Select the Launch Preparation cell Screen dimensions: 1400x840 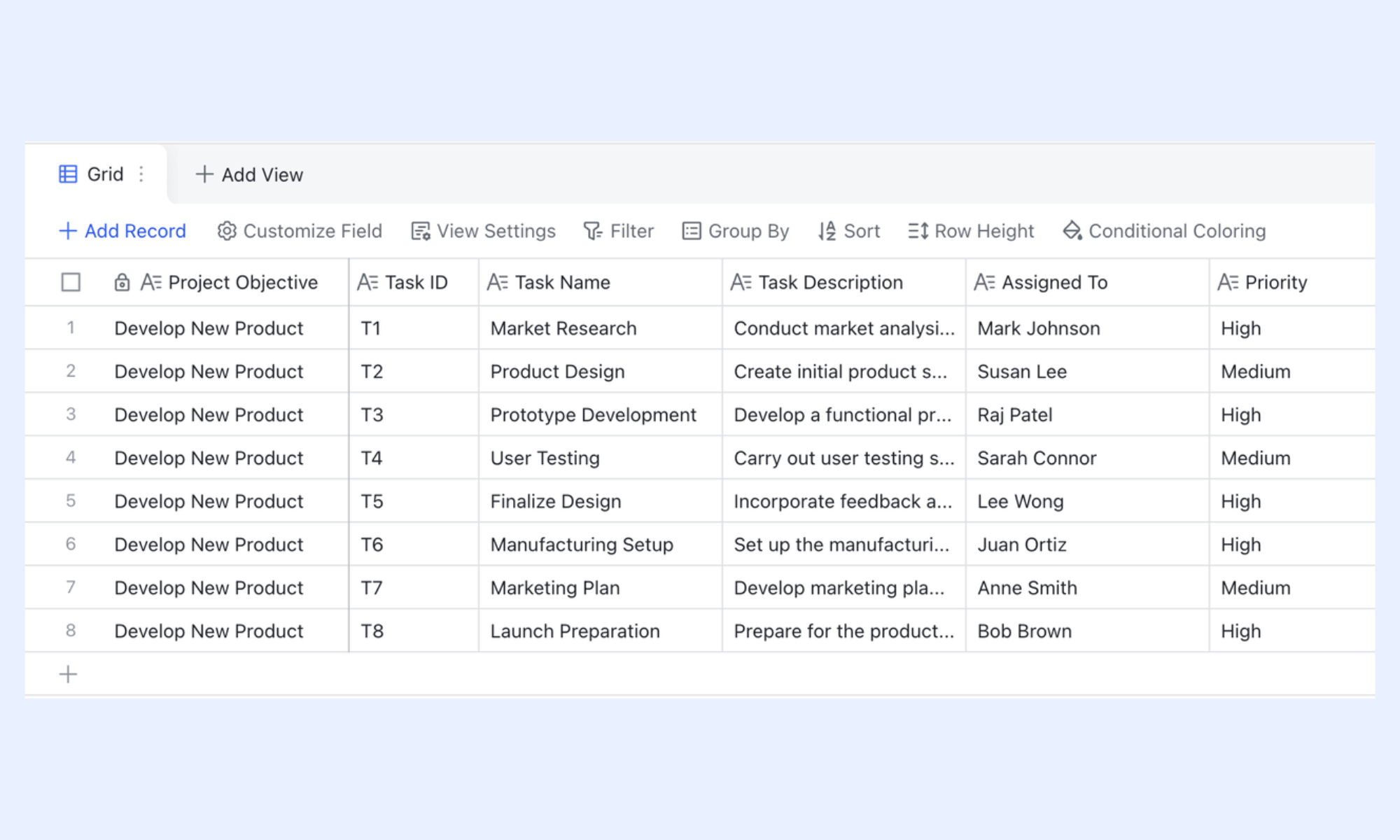click(x=601, y=631)
